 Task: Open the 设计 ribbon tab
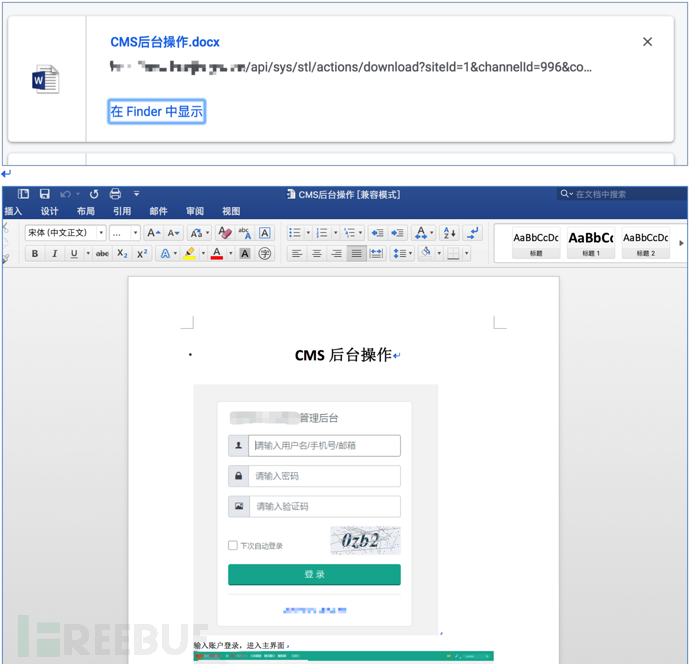(x=49, y=211)
